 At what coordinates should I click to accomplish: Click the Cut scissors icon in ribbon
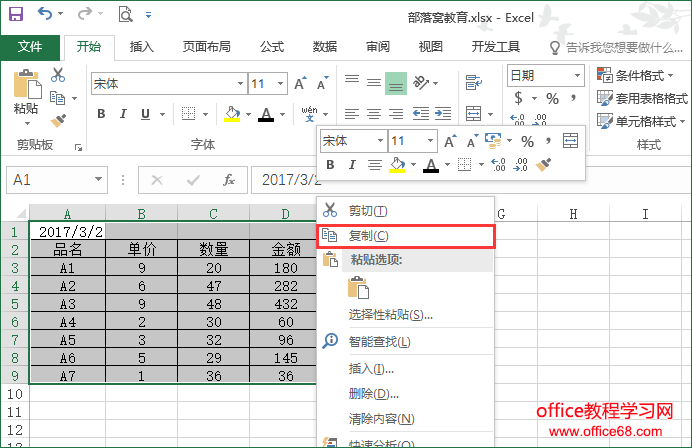[58, 75]
